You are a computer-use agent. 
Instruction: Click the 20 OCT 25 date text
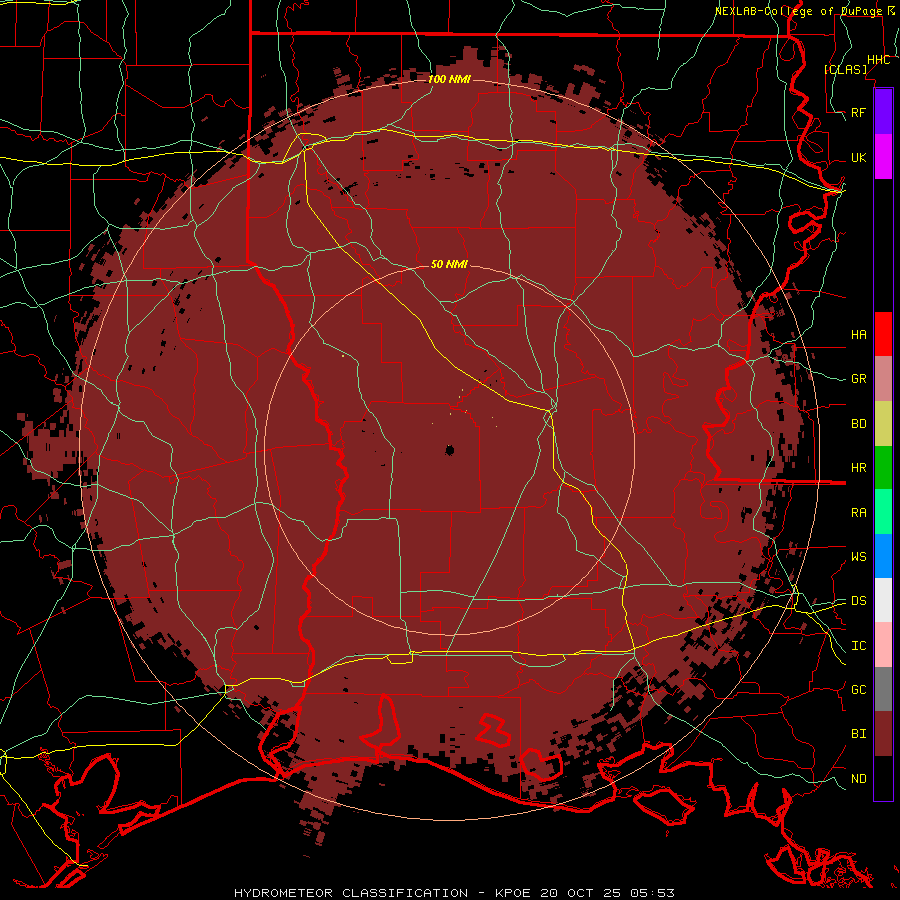click(x=581, y=893)
